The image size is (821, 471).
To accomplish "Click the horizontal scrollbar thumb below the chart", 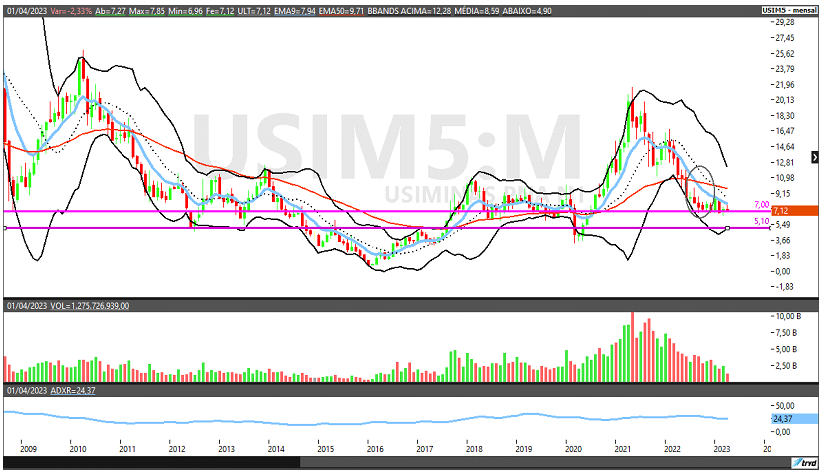I will 152,463.
